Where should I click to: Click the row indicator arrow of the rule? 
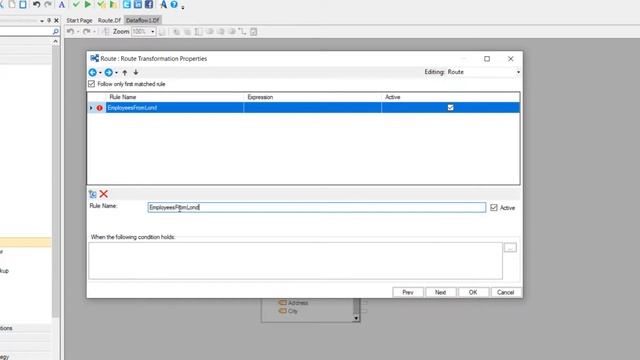click(x=91, y=108)
